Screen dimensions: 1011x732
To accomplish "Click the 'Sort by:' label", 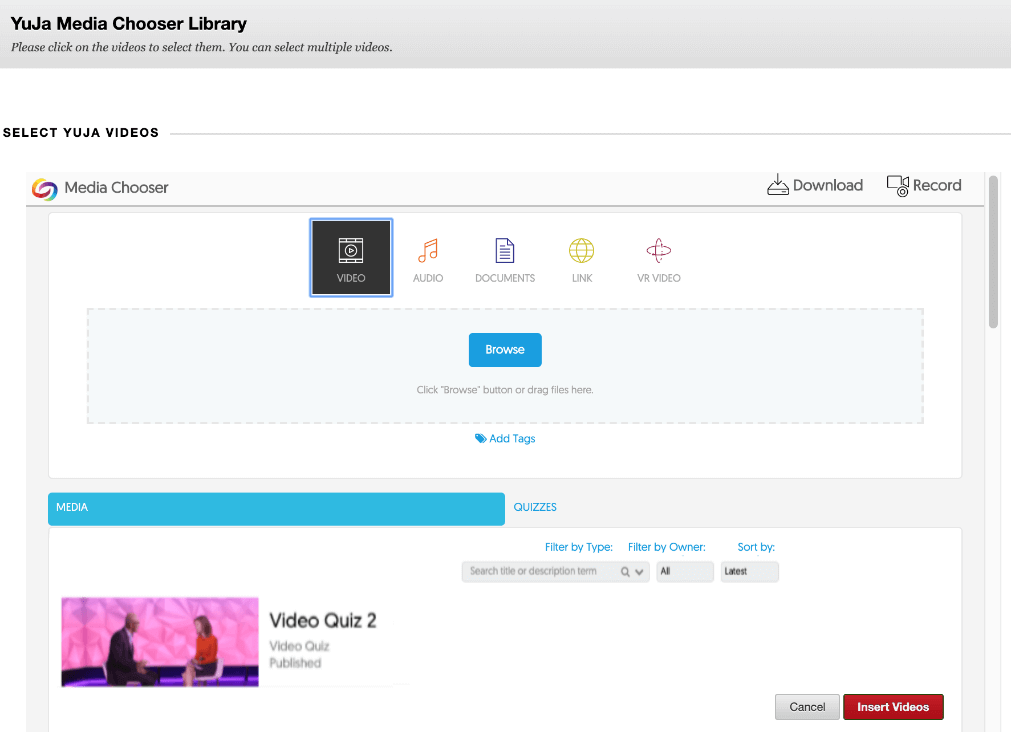I will (x=756, y=547).
